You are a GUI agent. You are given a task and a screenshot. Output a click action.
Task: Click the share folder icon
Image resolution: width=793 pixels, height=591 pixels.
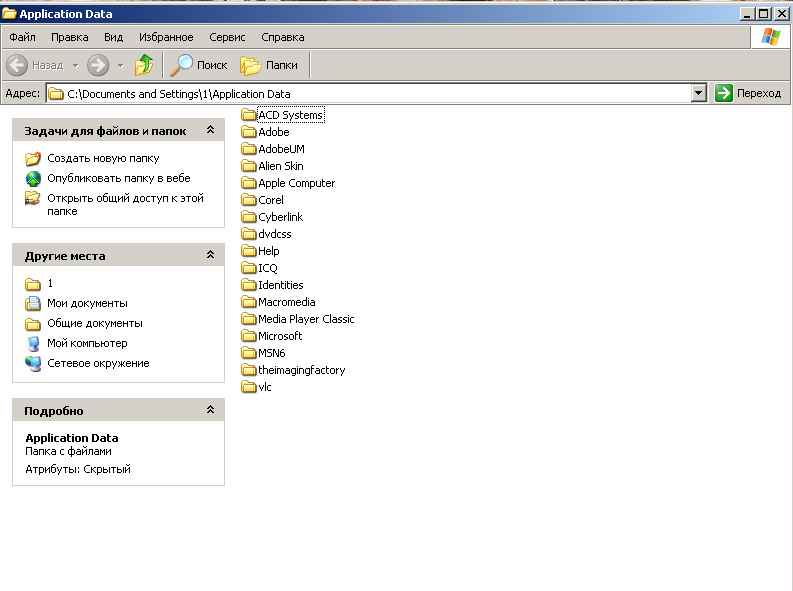point(33,198)
